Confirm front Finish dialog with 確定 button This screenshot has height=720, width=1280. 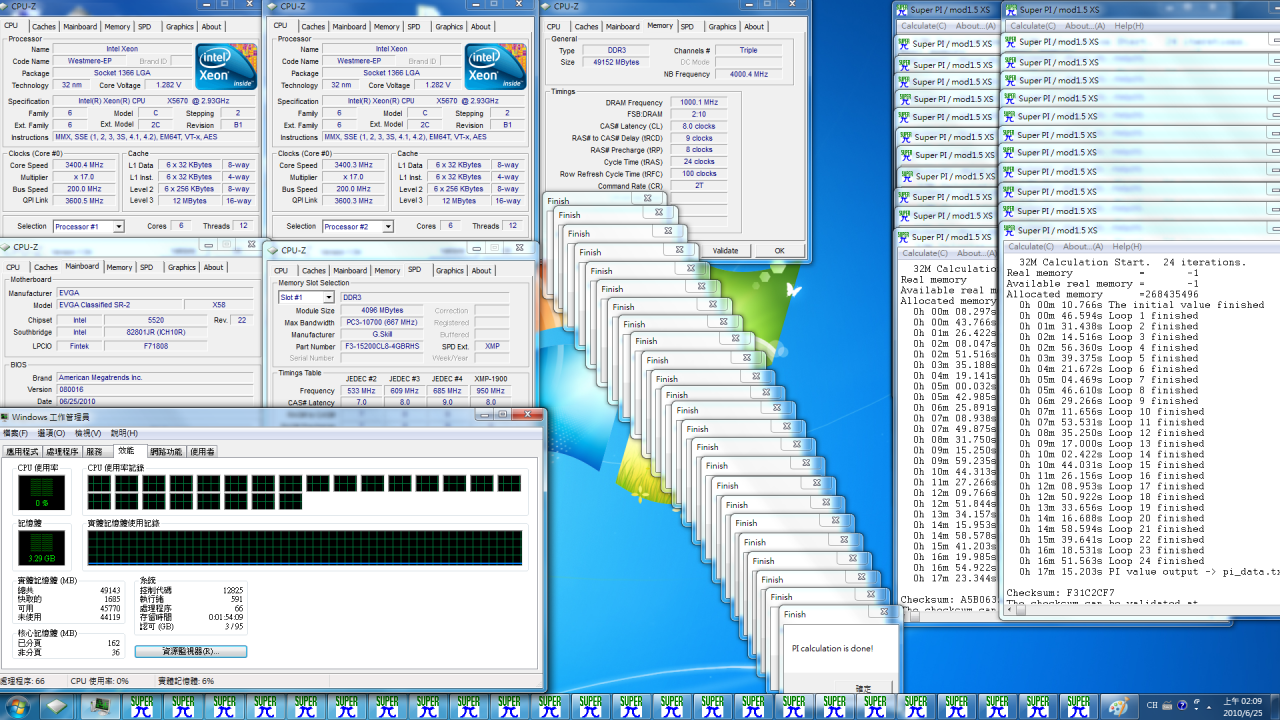pyautogui.click(x=862, y=689)
